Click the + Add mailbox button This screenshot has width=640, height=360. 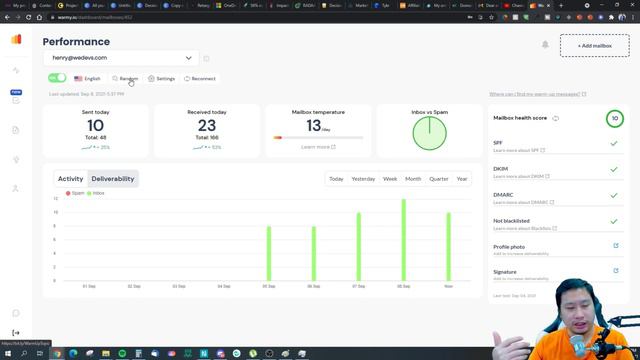click(595, 46)
